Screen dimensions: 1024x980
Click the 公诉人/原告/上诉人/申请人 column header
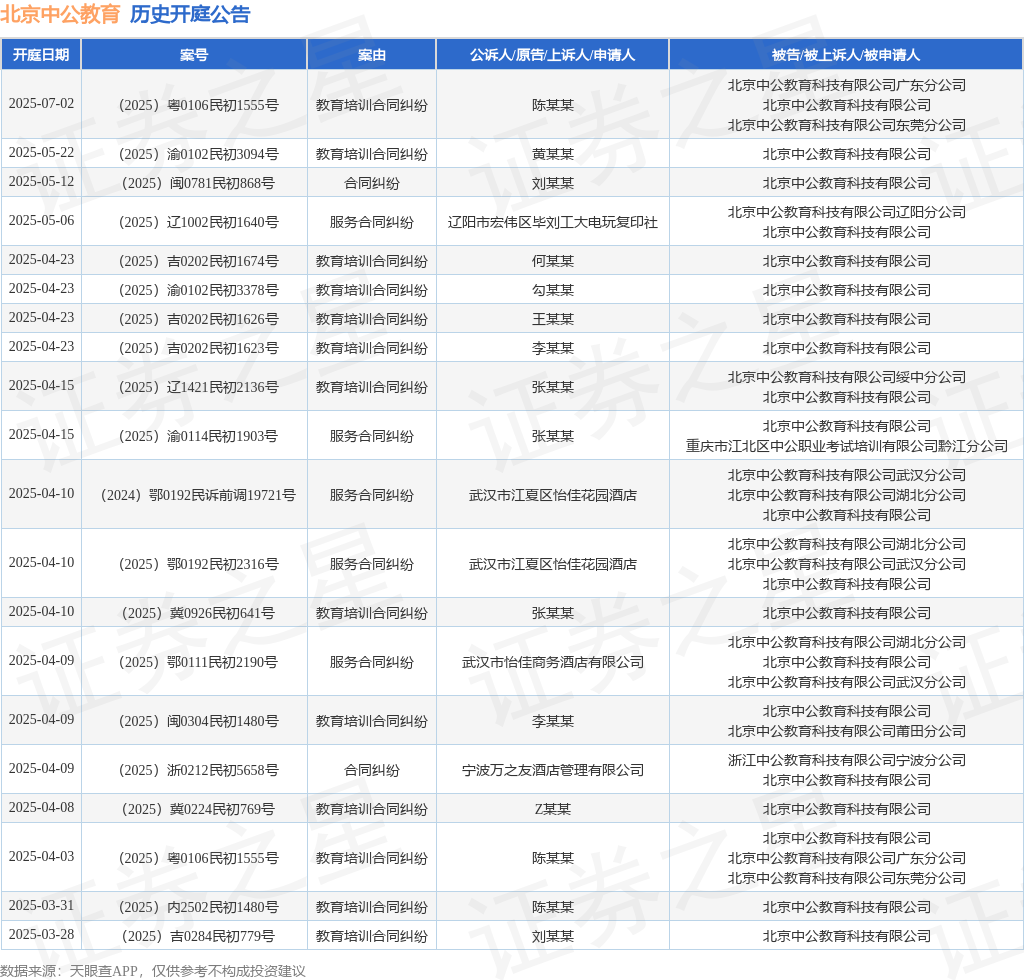[552, 55]
